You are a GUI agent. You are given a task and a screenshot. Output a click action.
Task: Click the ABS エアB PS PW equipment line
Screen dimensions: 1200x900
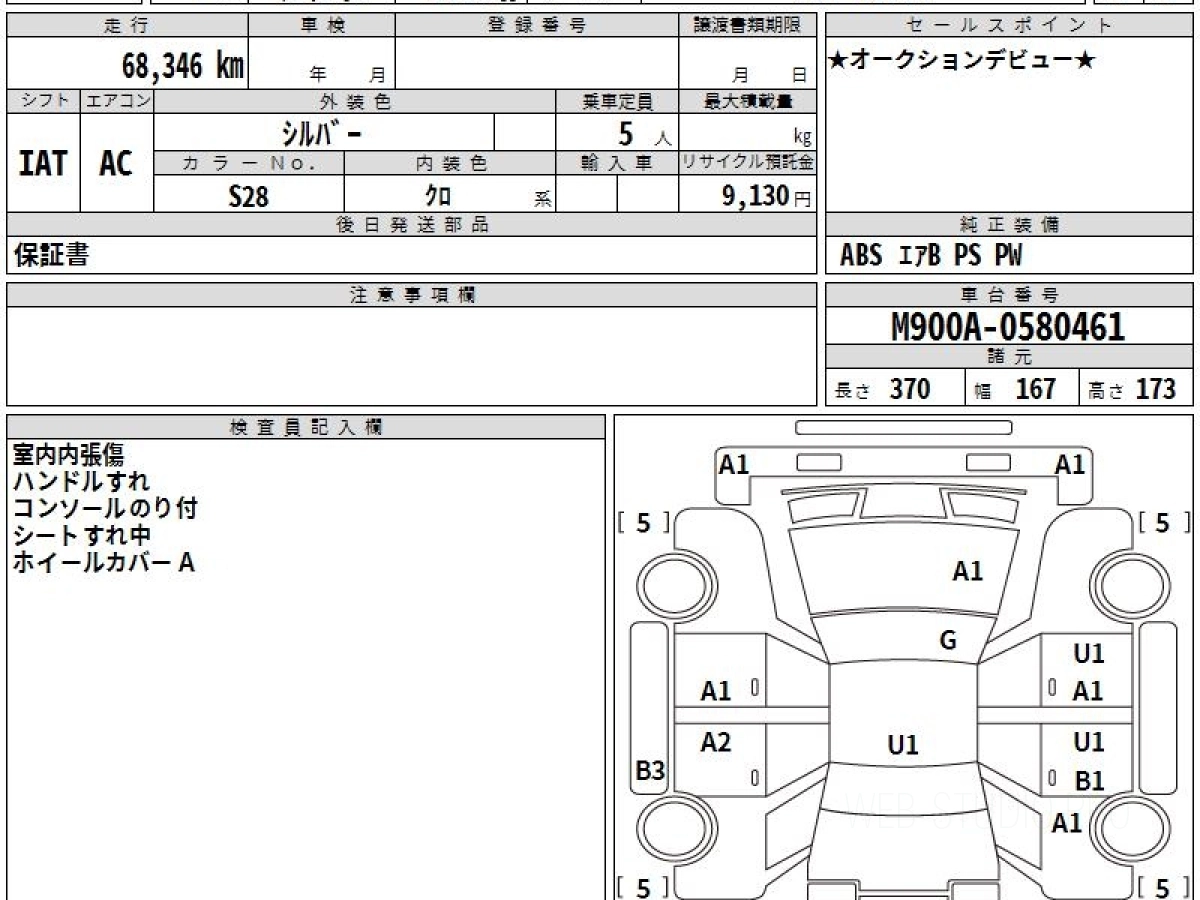[931, 256]
